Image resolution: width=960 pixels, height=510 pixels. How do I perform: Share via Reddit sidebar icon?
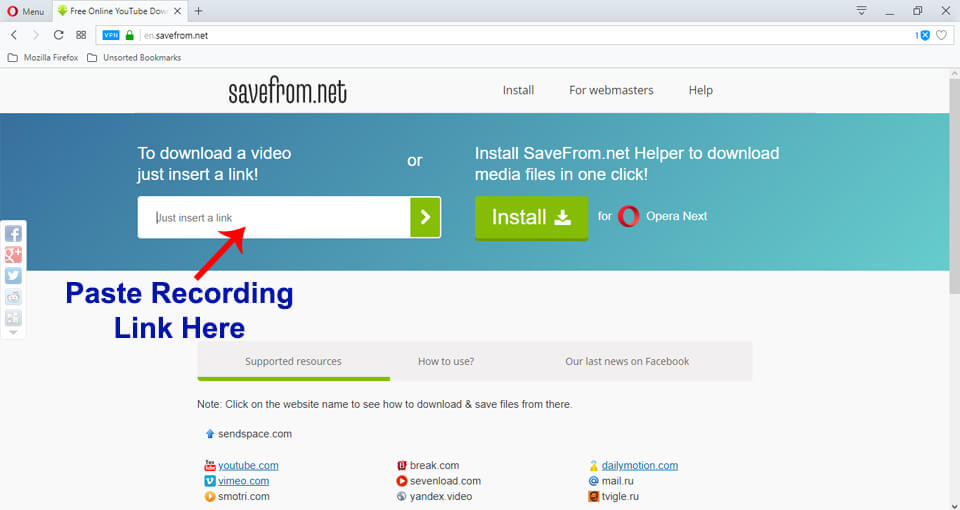point(13,297)
